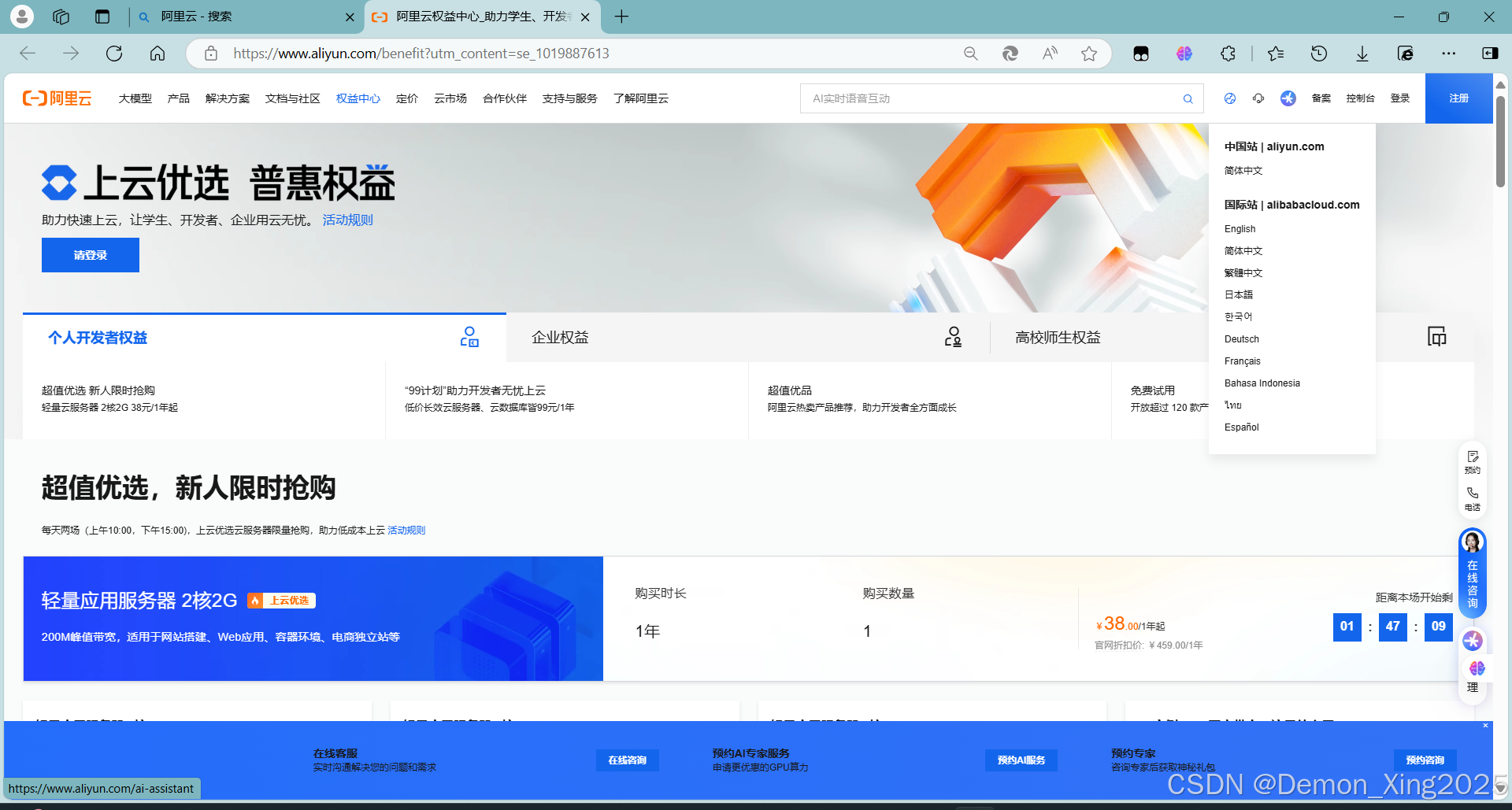Open the language globe icon in the header

click(1230, 98)
